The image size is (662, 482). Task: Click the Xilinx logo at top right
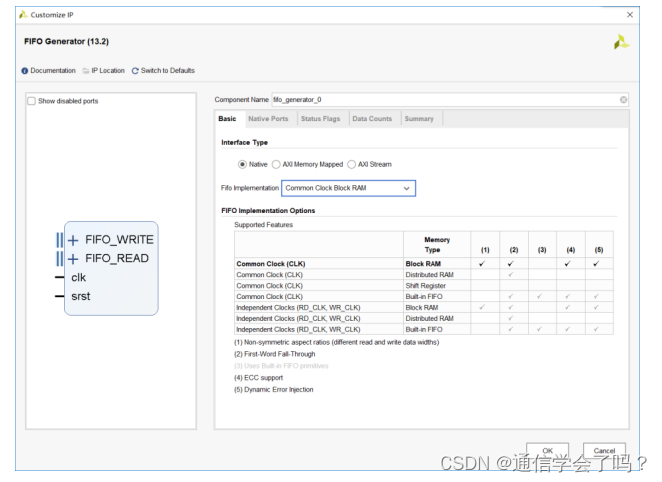[x=621, y=42]
